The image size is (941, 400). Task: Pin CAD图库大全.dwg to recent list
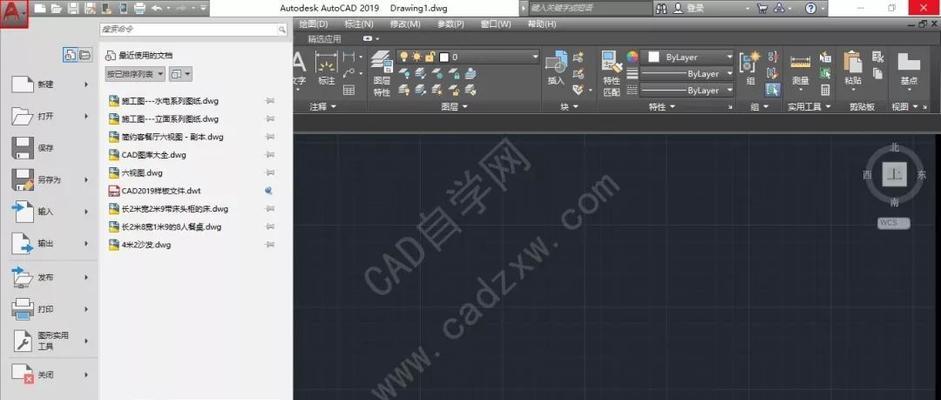269,155
